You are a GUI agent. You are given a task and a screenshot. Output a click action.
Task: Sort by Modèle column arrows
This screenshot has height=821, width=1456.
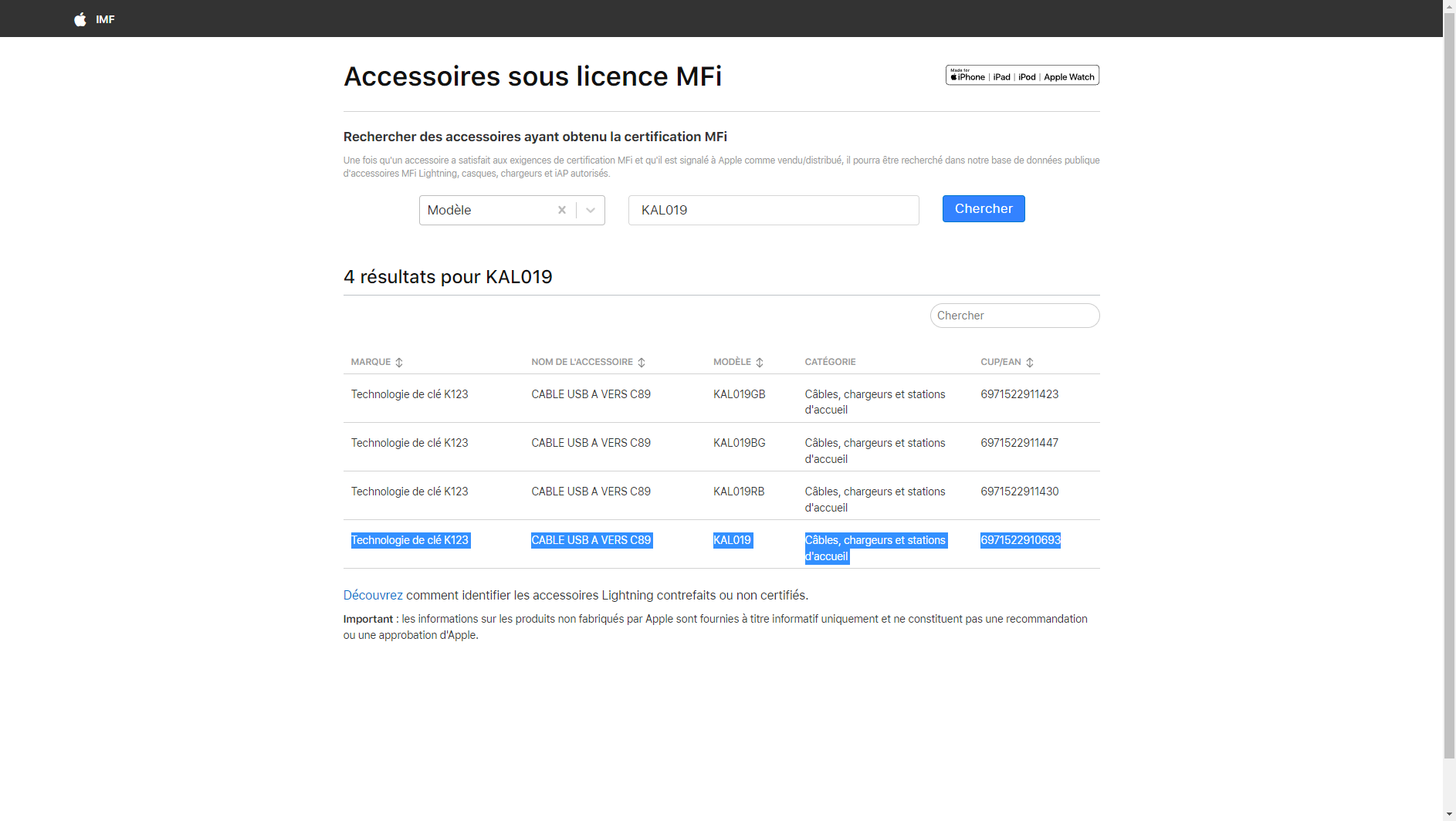(x=760, y=363)
